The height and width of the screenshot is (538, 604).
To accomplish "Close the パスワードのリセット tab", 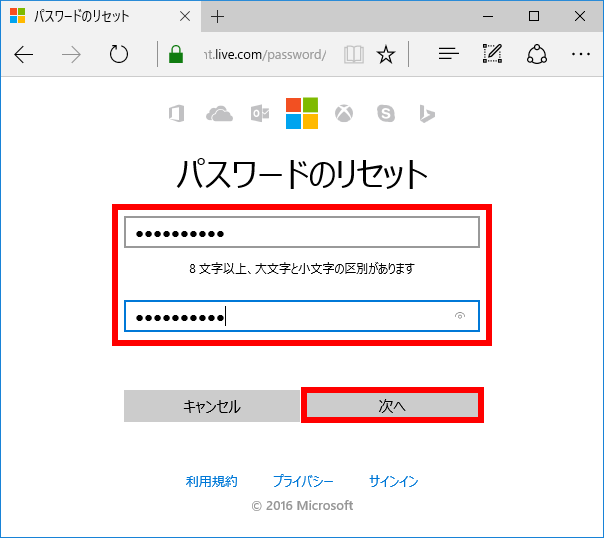I will point(185,16).
